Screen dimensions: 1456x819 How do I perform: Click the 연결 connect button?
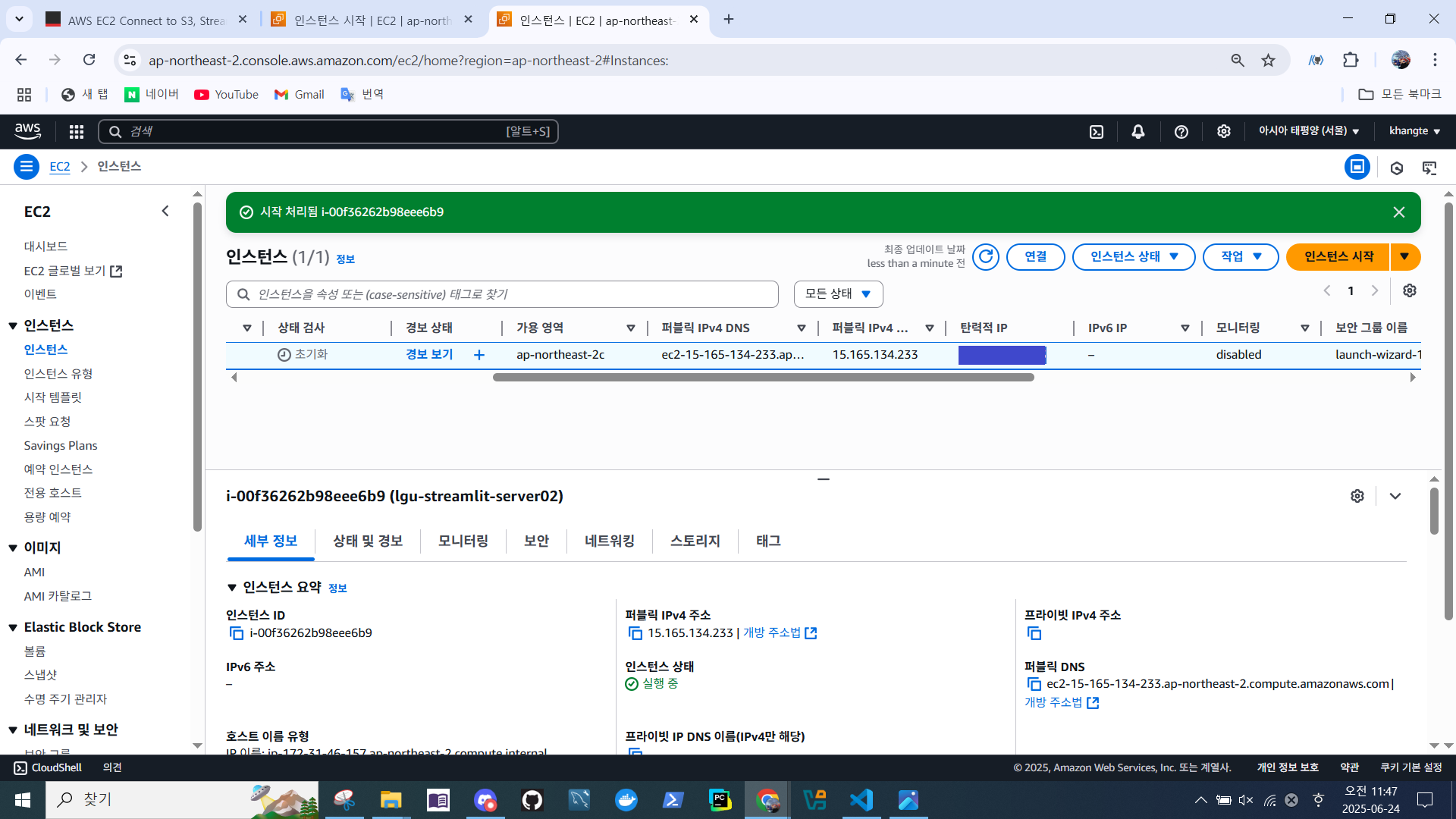pos(1036,257)
